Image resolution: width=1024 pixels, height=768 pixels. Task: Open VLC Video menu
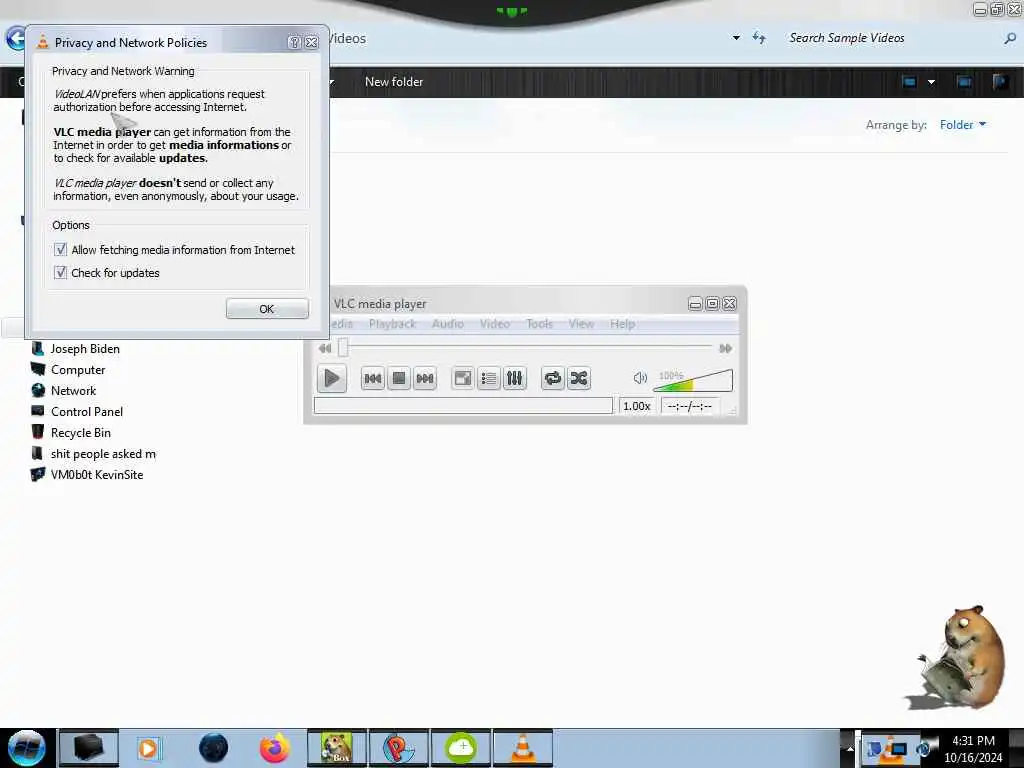[x=494, y=324]
